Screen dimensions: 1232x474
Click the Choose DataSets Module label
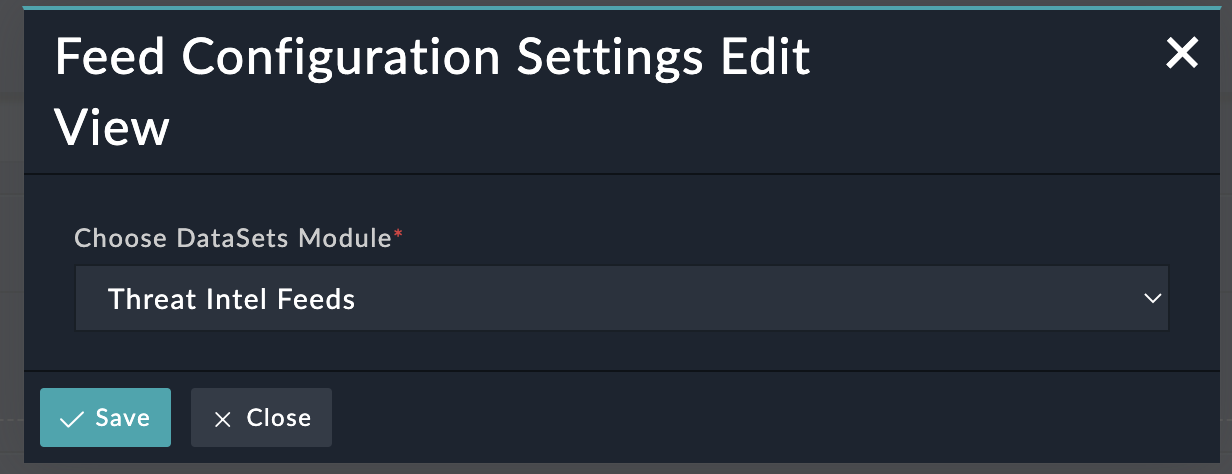coord(232,238)
